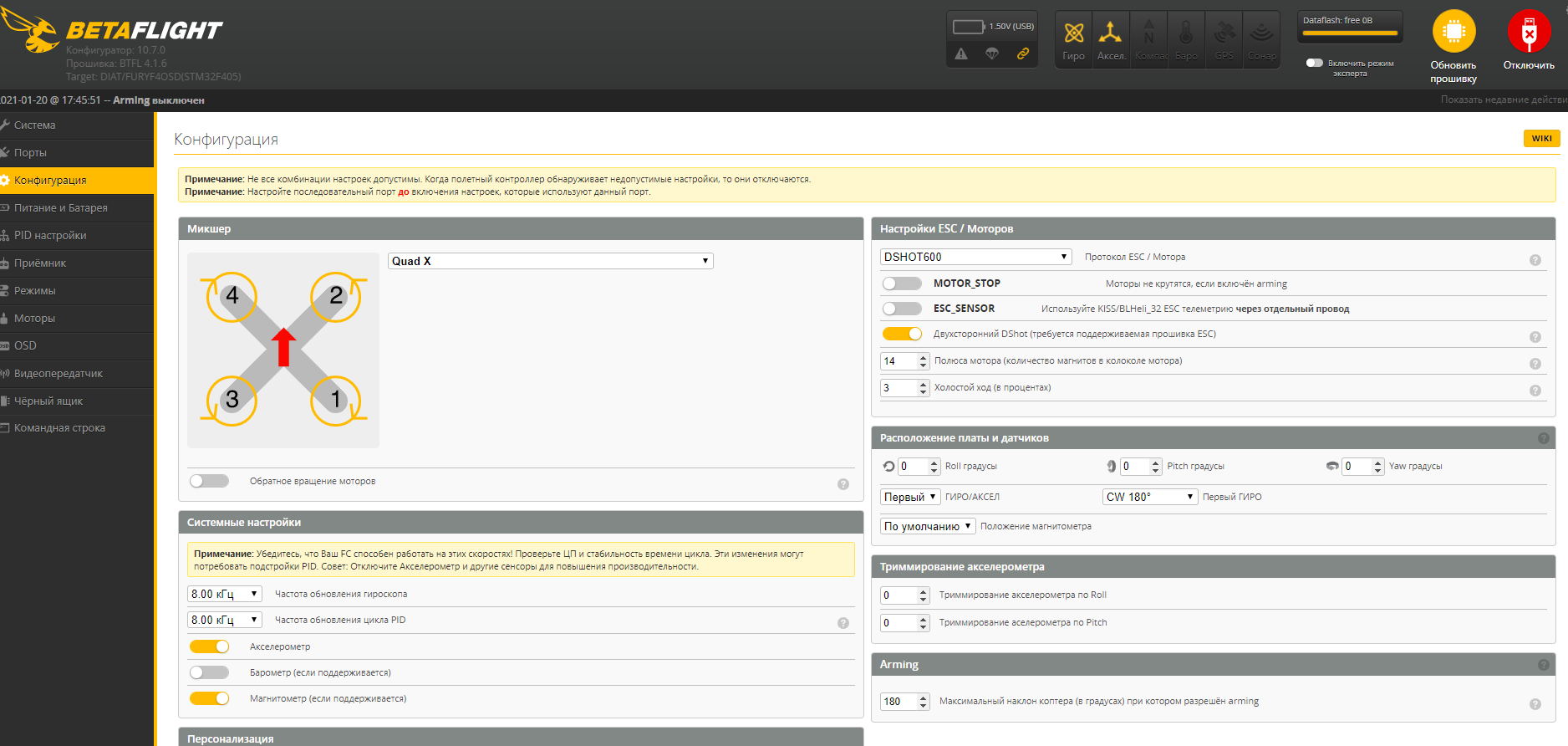Click the link status icon under battery
1568x746 pixels.
[1022, 54]
